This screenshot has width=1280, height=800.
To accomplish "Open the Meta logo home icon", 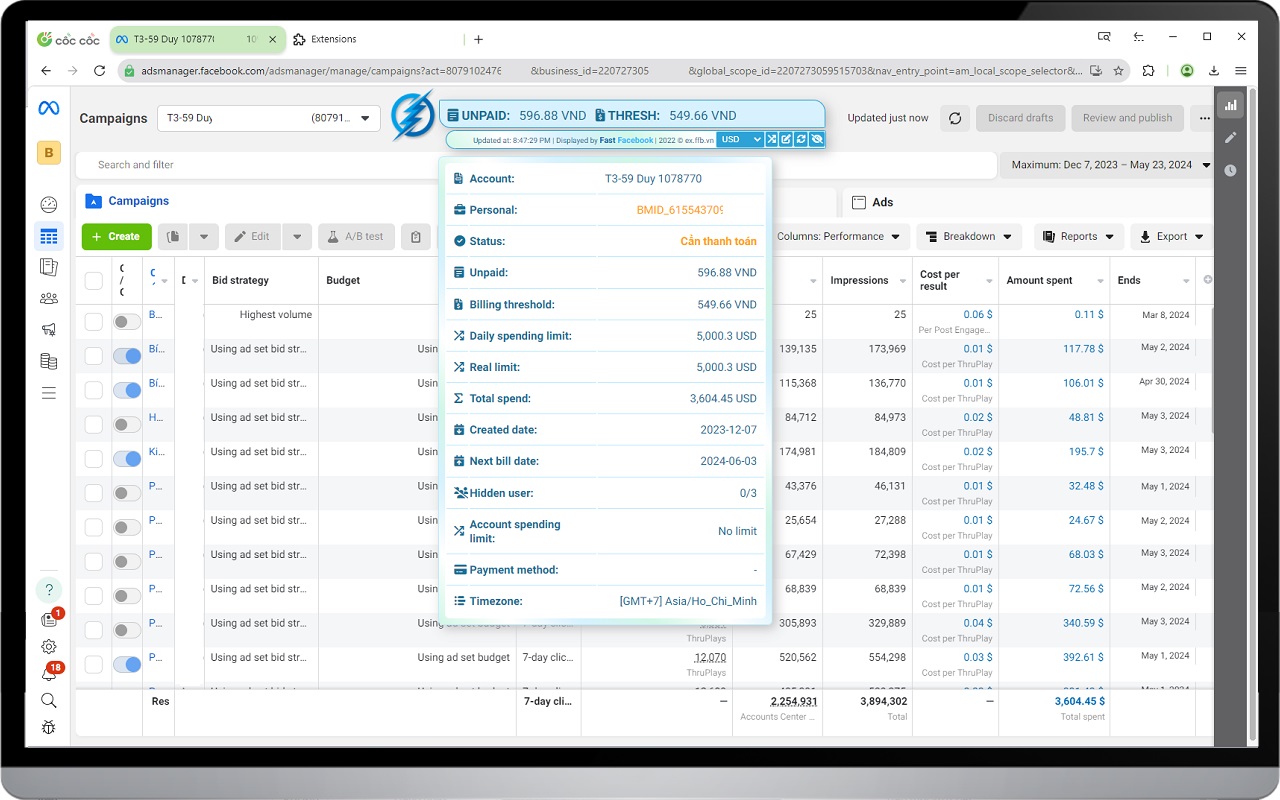I will click(48, 109).
